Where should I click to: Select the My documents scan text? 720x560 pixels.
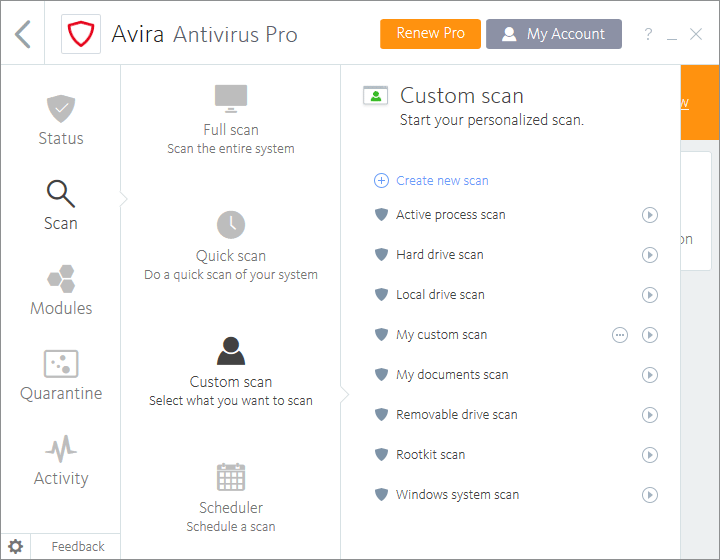click(x=452, y=375)
